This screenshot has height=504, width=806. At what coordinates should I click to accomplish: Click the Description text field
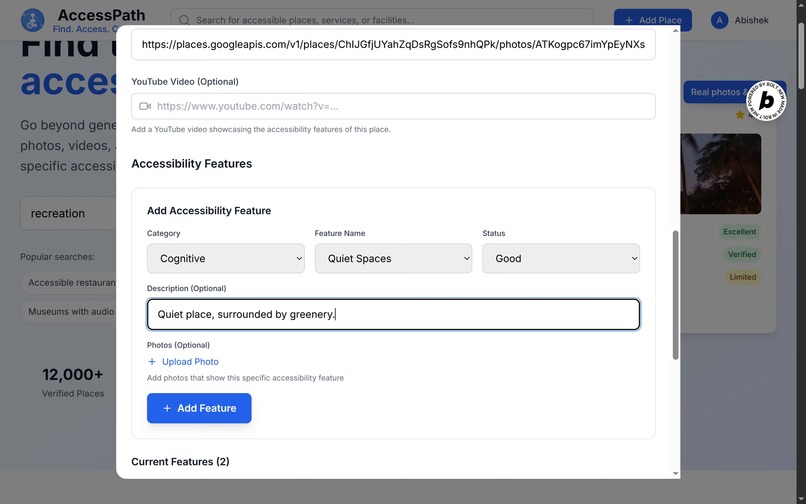[x=393, y=314]
